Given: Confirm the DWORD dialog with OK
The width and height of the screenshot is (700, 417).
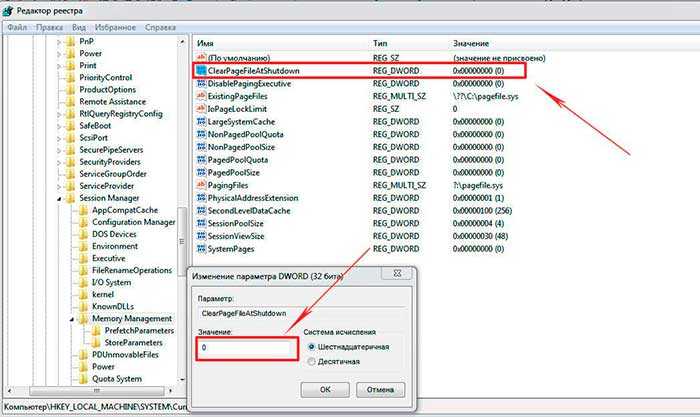Looking at the screenshot, I should pyautogui.click(x=325, y=389).
